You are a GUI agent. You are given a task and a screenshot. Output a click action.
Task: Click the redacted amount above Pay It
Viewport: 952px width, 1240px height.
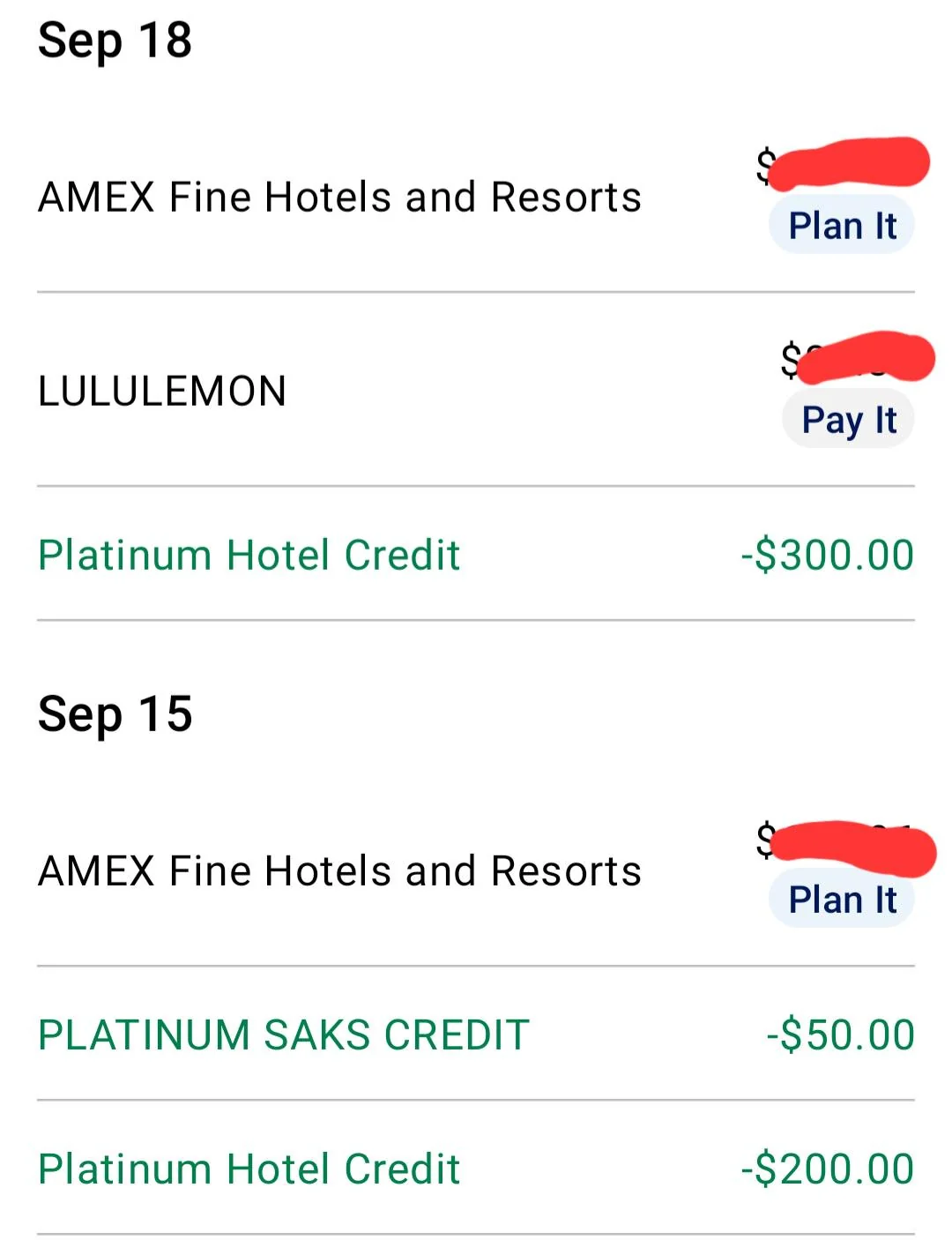858,359
